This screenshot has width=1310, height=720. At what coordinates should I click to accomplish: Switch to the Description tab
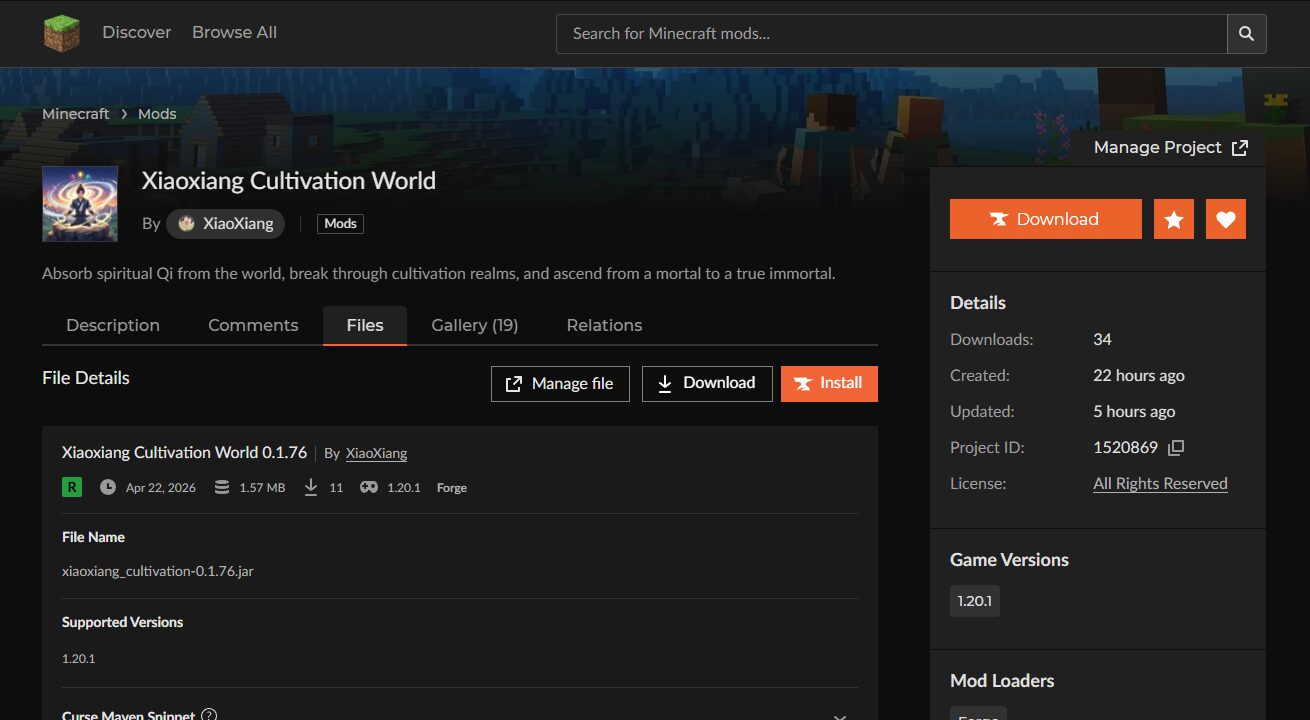(113, 326)
